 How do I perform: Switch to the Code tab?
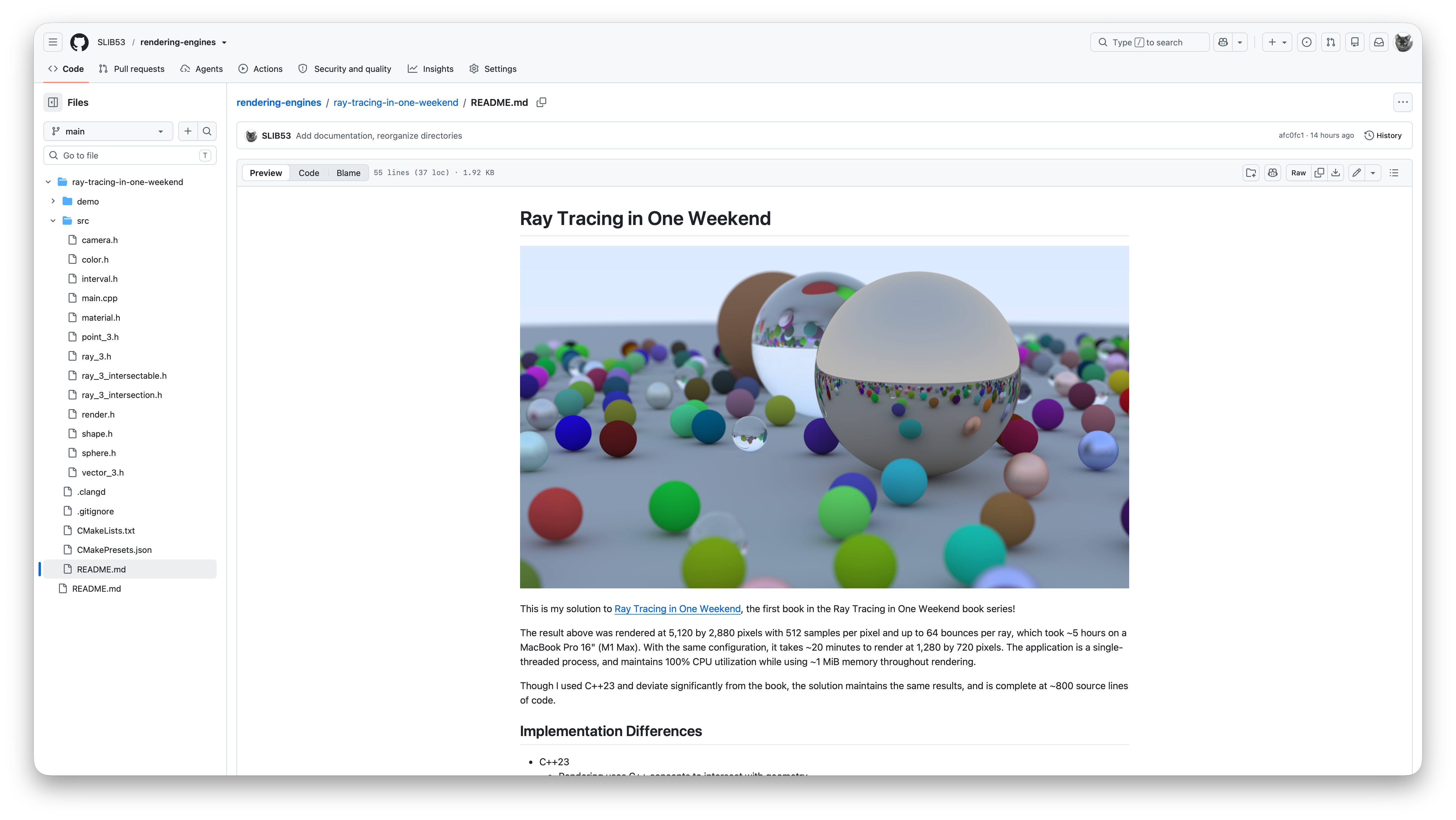click(66, 68)
